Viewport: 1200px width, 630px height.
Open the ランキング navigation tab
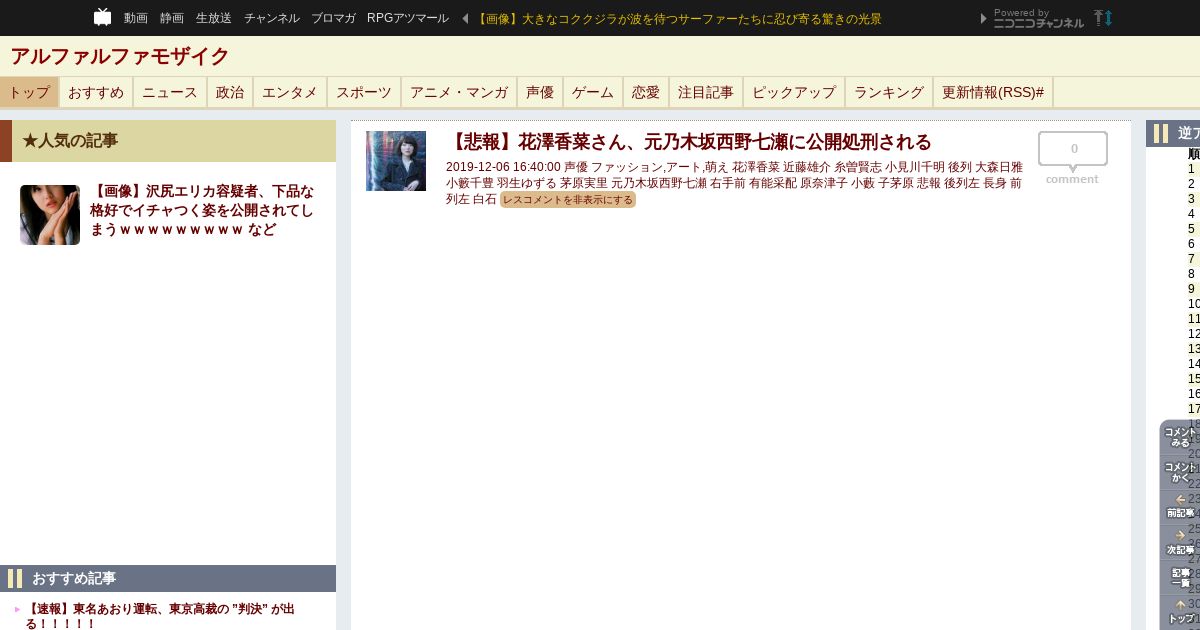click(889, 92)
